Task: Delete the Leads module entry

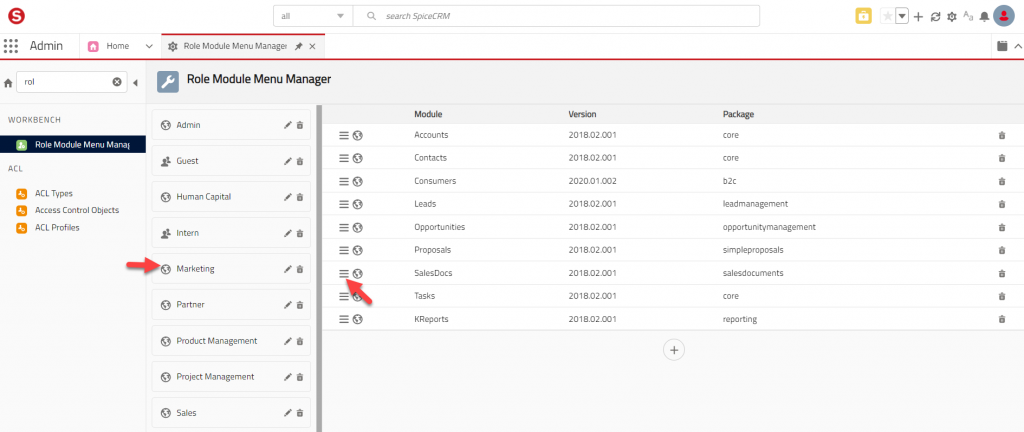Action: (x=1002, y=204)
